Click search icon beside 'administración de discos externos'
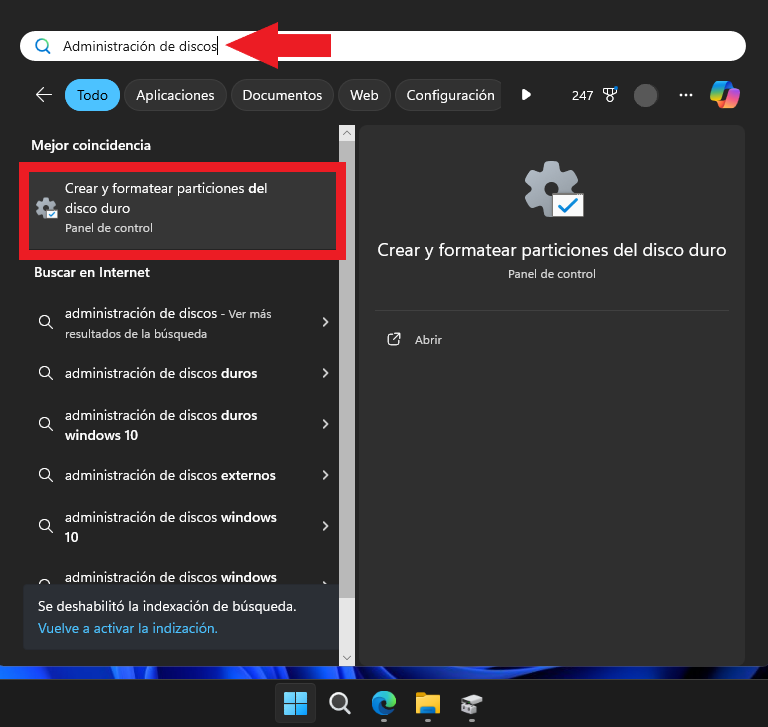 (x=46, y=474)
